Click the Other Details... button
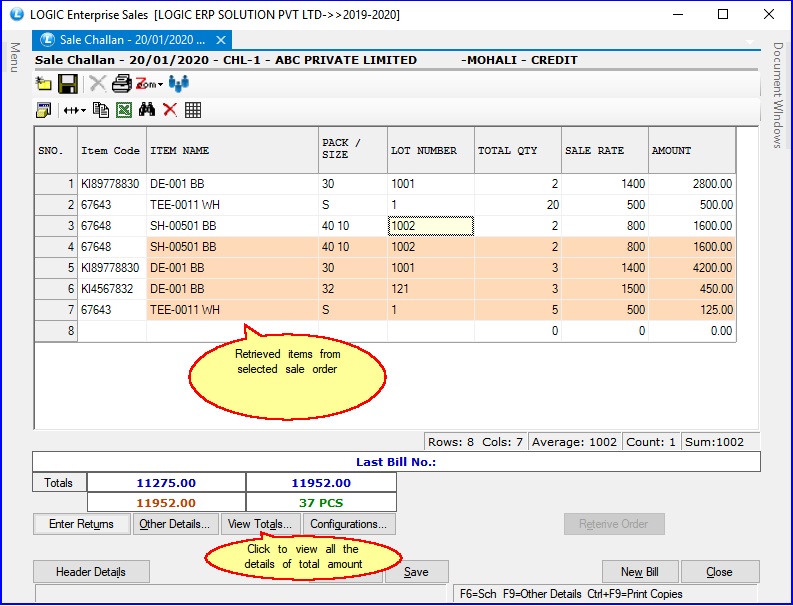 coord(174,524)
